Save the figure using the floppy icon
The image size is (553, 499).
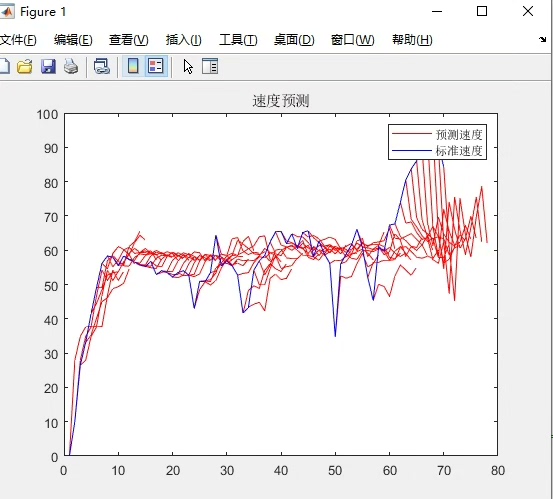tap(48, 66)
